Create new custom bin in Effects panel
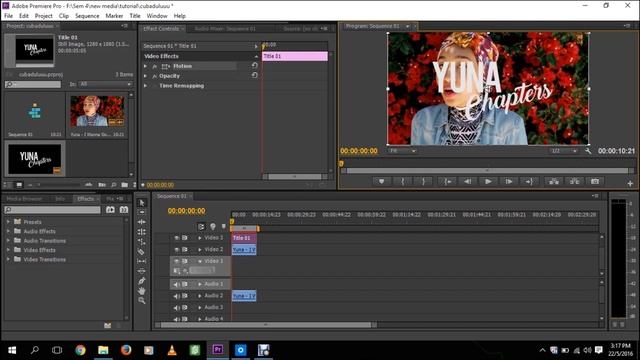The image size is (640, 360). 107,326
